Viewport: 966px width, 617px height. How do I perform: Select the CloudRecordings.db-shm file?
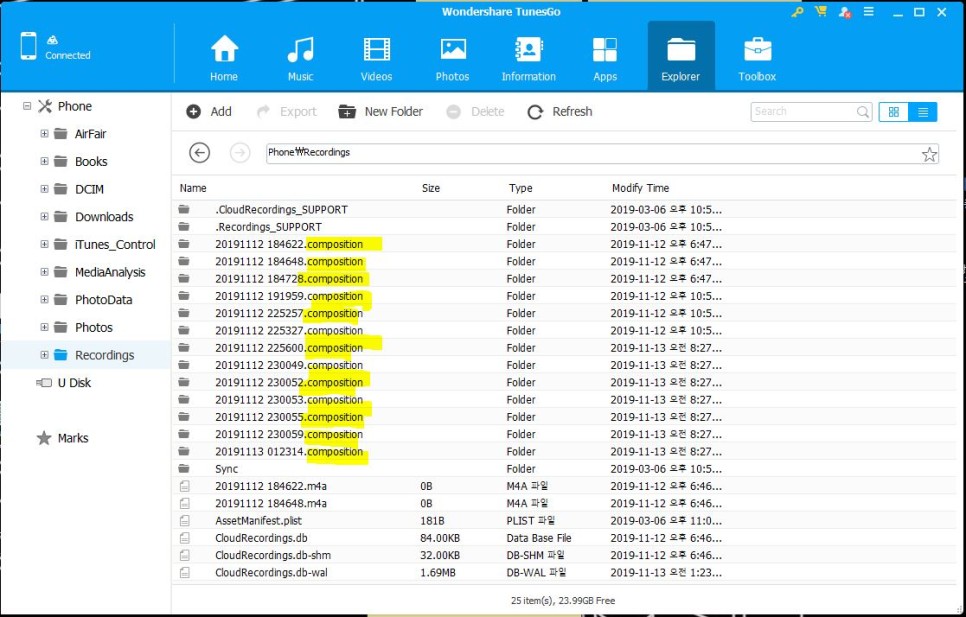pos(563,555)
